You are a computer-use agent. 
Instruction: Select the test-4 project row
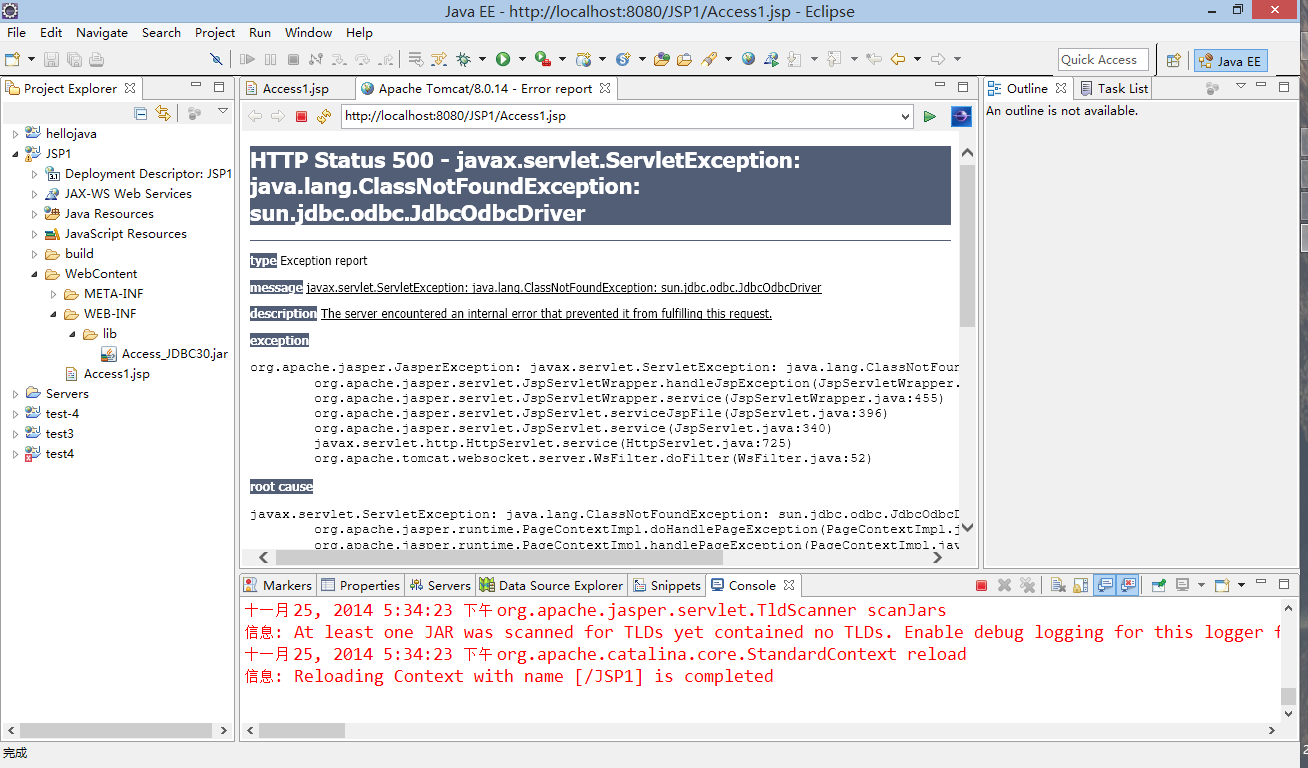[x=52, y=413]
